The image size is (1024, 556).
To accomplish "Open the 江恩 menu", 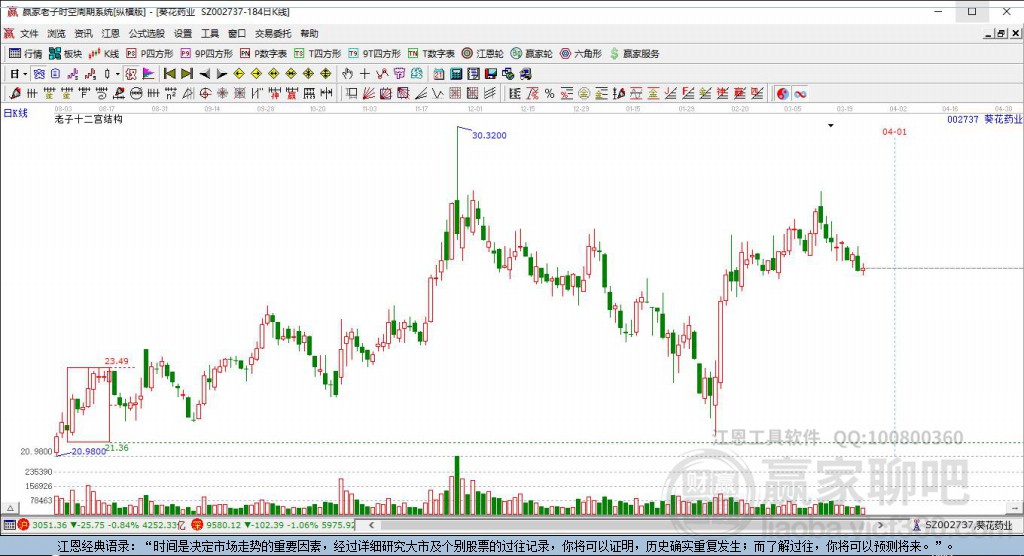I will point(110,33).
